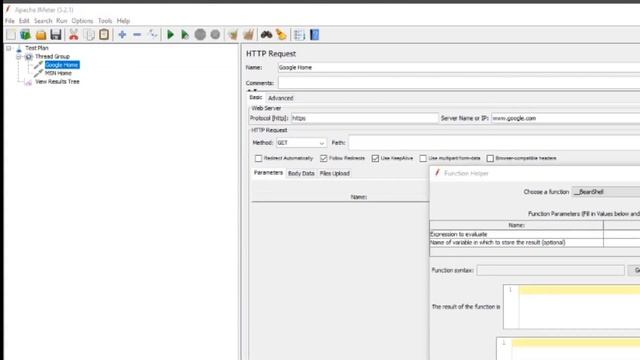Screen dimensions: 640x360
Task: Open the Run menu
Action: (x=62, y=21)
